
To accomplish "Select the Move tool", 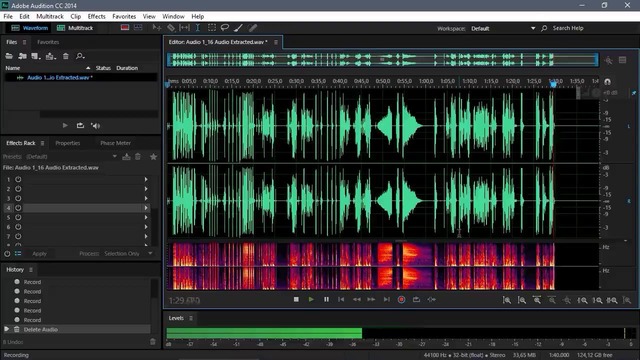I will 157,28.
